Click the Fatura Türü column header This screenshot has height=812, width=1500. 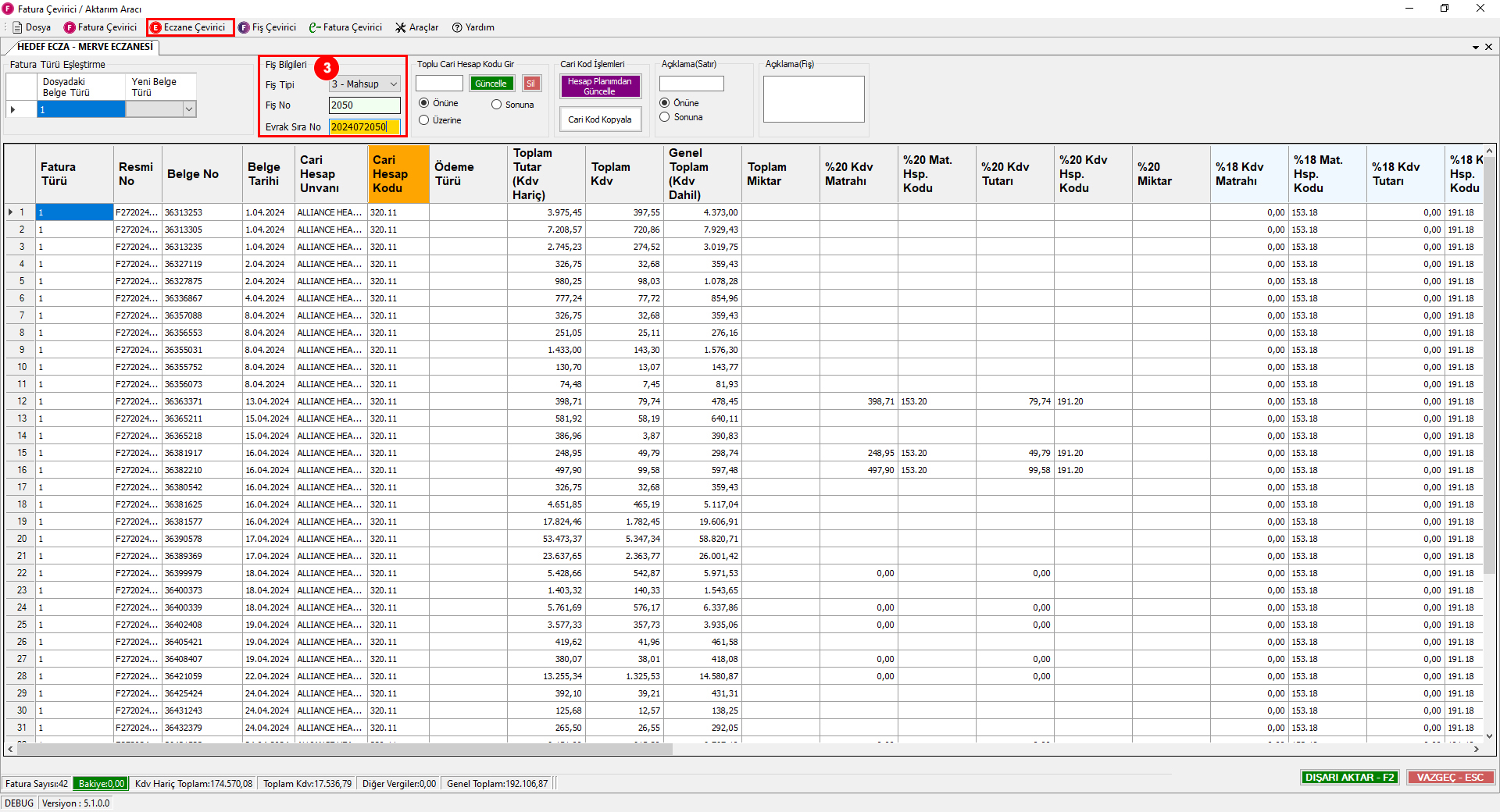[x=75, y=174]
